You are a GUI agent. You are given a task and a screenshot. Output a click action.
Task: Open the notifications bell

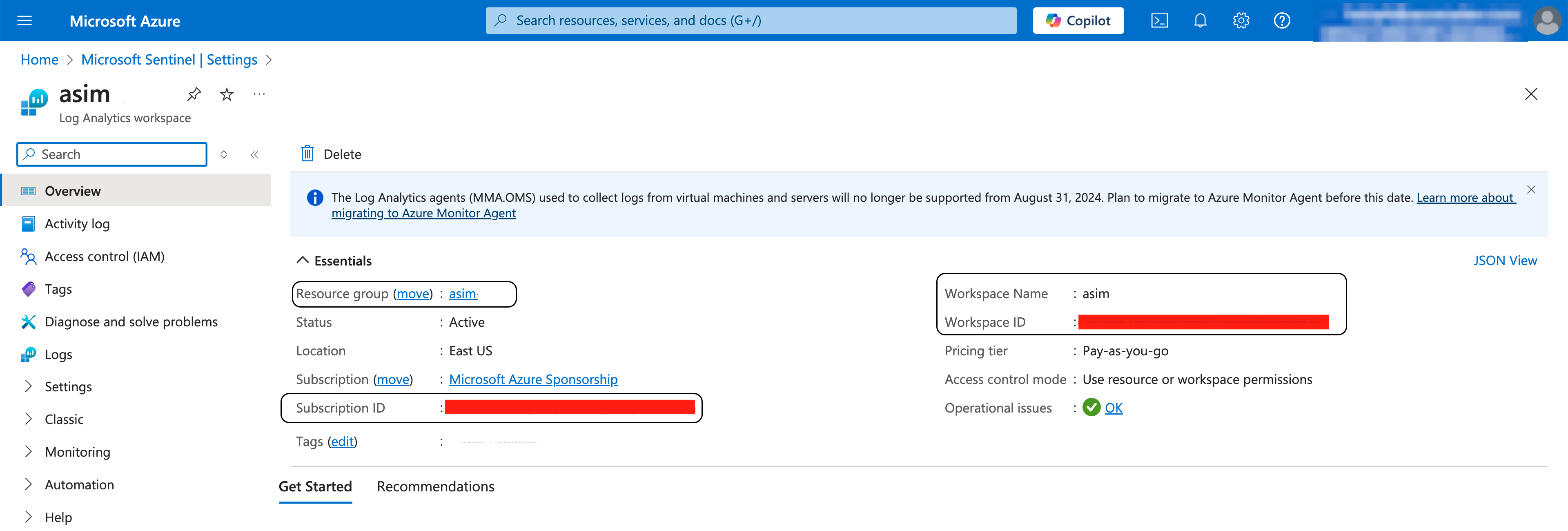click(x=1200, y=21)
